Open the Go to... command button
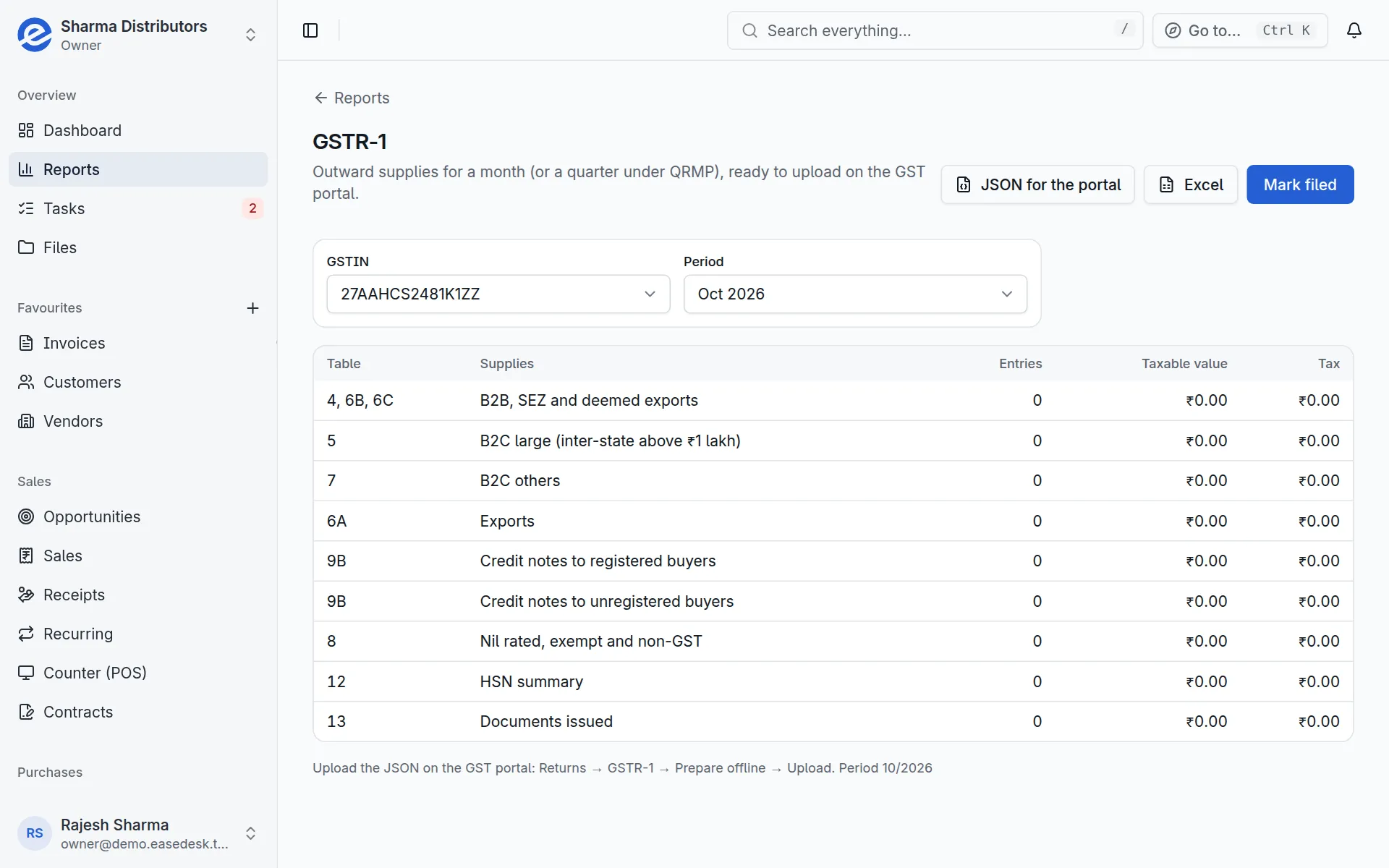1389x868 pixels. pyautogui.click(x=1240, y=30)
